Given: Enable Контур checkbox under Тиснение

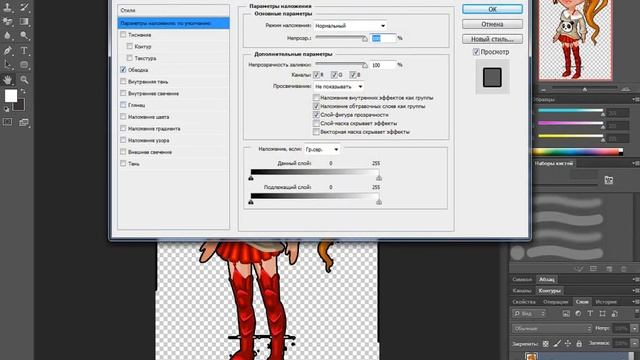Looking at the screenshot, I should 129,46.
